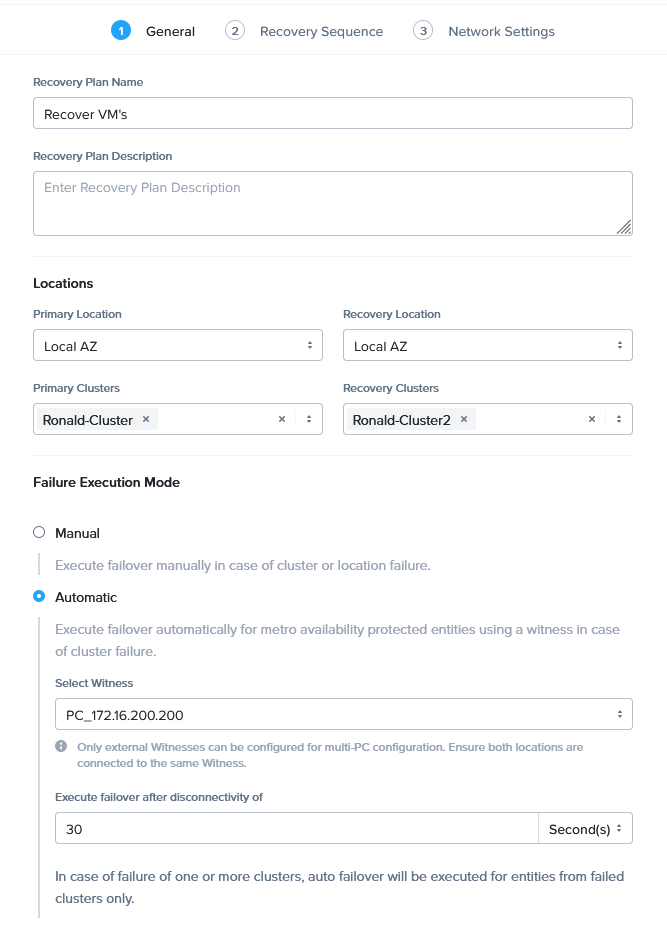Click the failover disconnectivity seconds field
Image resolution: width=667 pixels, height=936 pixels.
pyautogui.click(x=296, y=829)
